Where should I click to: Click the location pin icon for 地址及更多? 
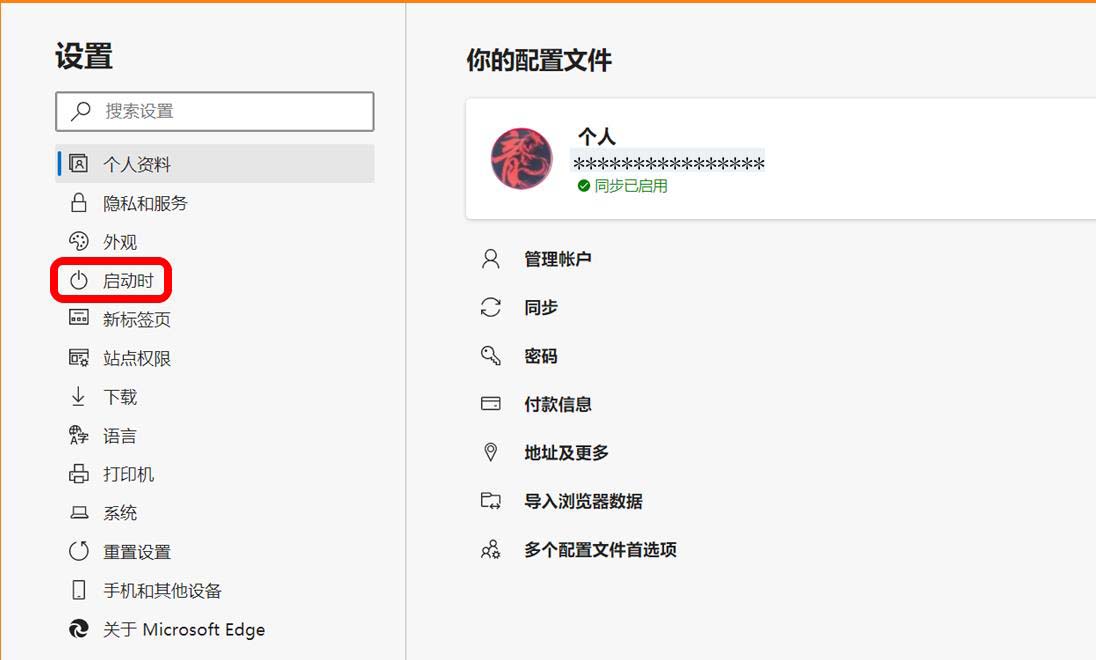point(490,452)
